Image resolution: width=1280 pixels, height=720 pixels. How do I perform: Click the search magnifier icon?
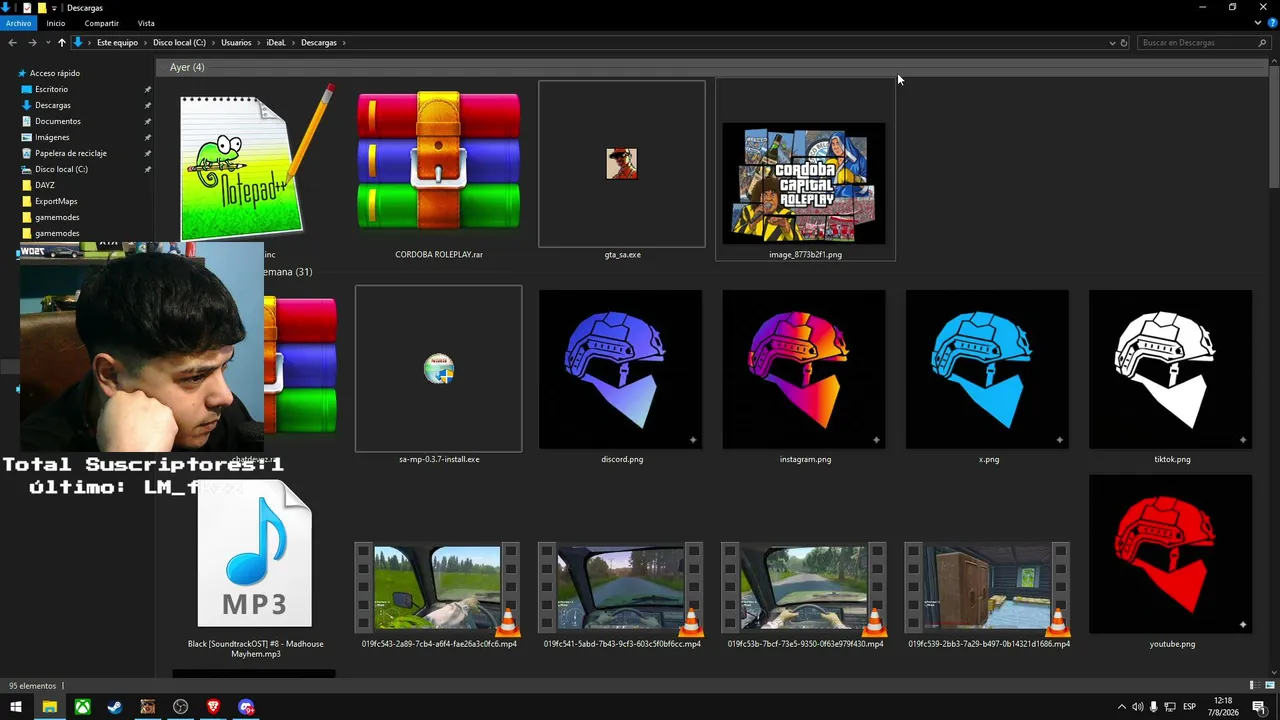[1262, 43]
